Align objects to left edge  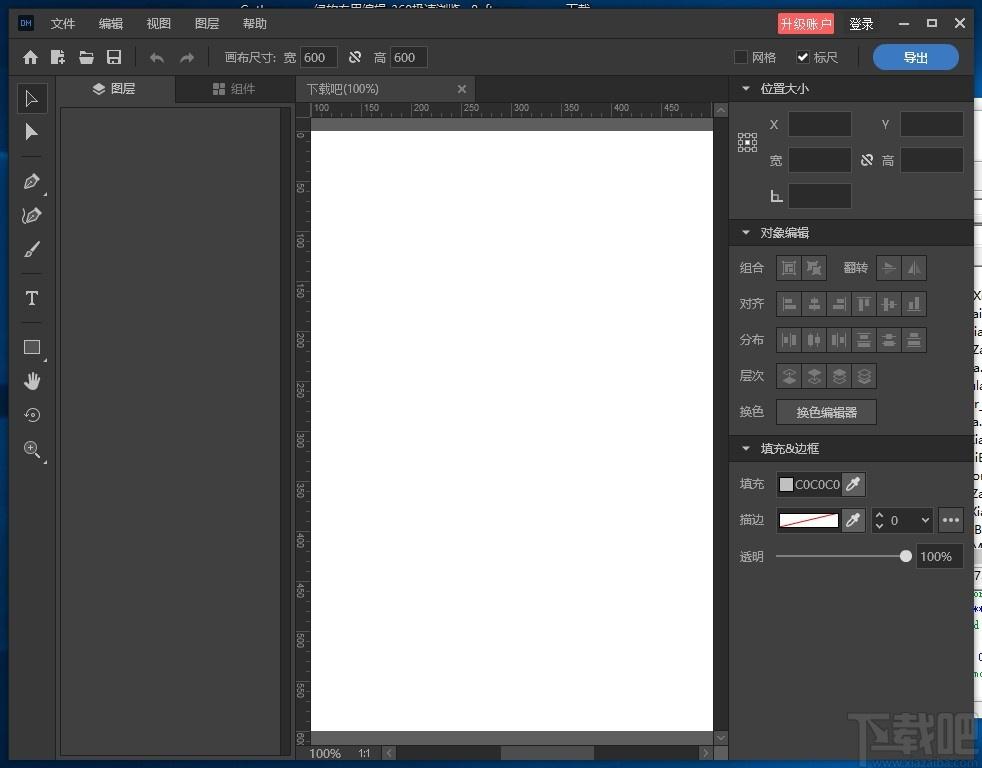pyautogui.click(x=789, y=304)
